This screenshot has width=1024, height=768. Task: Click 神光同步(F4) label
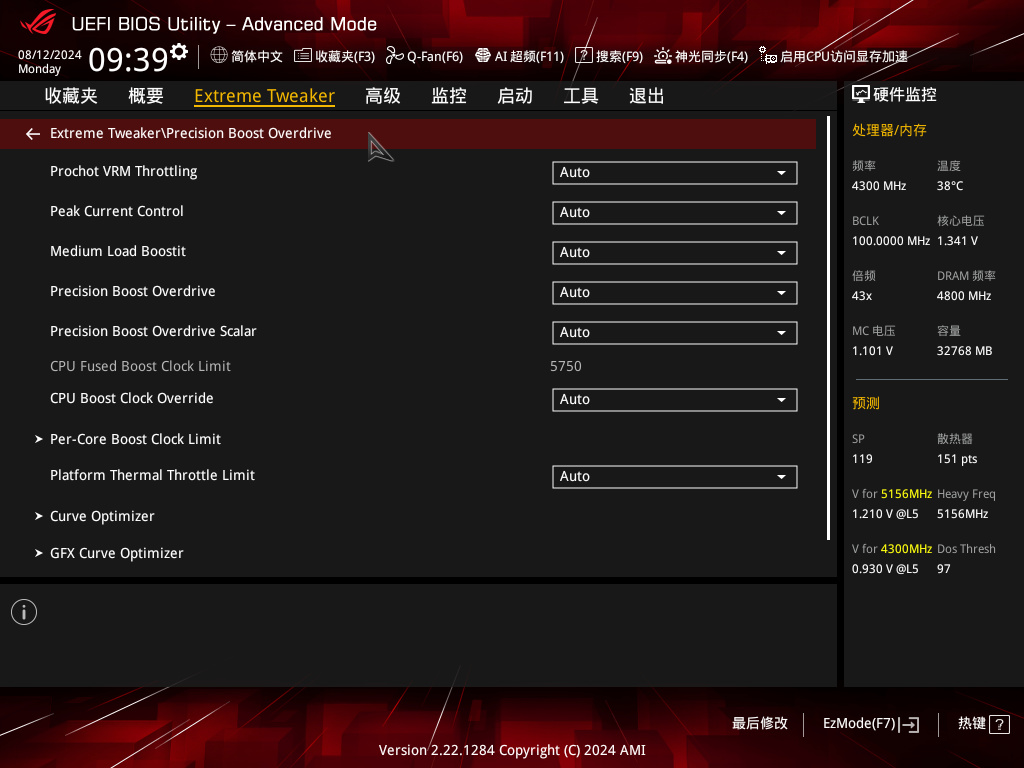pos(711,56)
